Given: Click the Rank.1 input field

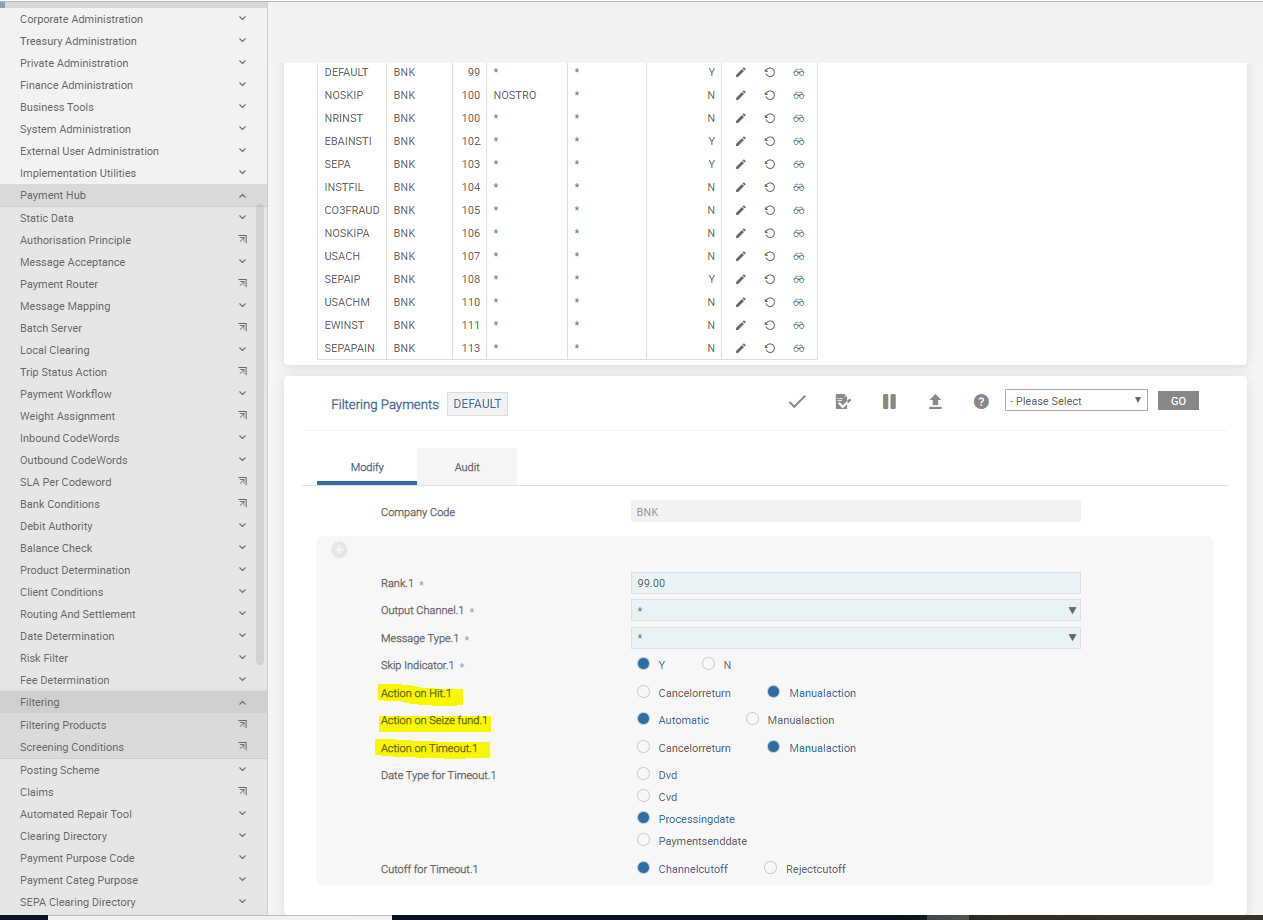Looking at the screenshot, I should click(x=855, y=583).
